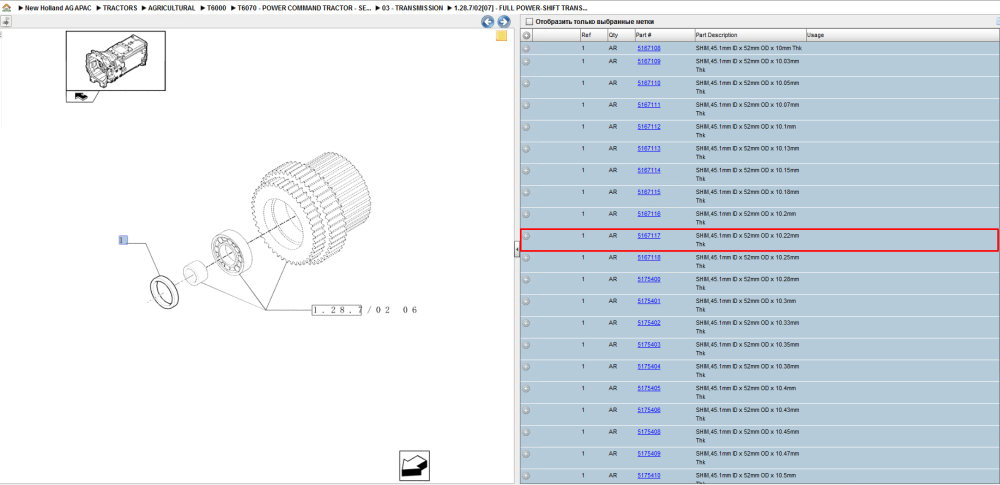This screenshot has height=485, width=1000.
Task: Add part 5167117 using its row plus icon
Action: 526,236
